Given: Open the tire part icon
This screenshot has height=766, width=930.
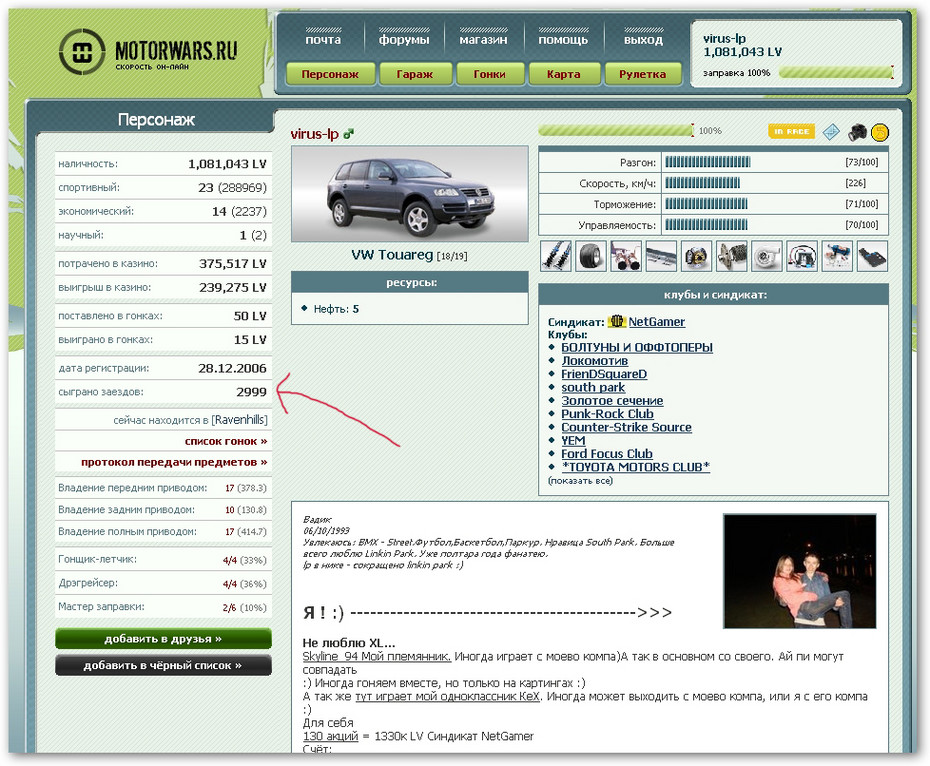Looking at the screenshot, I should pos(591,256).
